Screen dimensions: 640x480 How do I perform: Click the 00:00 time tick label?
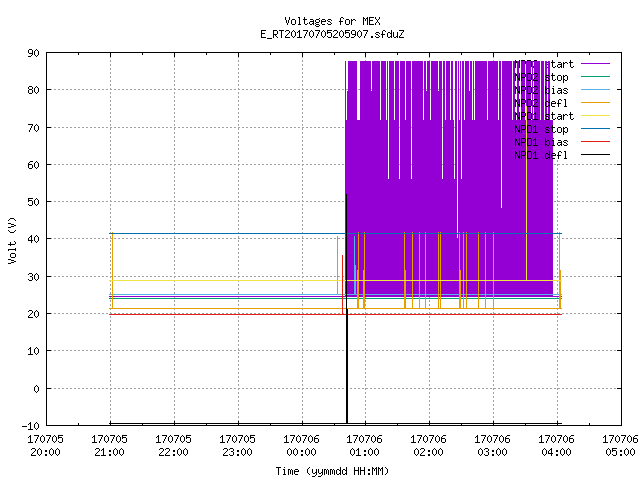(x=301, y=452)
